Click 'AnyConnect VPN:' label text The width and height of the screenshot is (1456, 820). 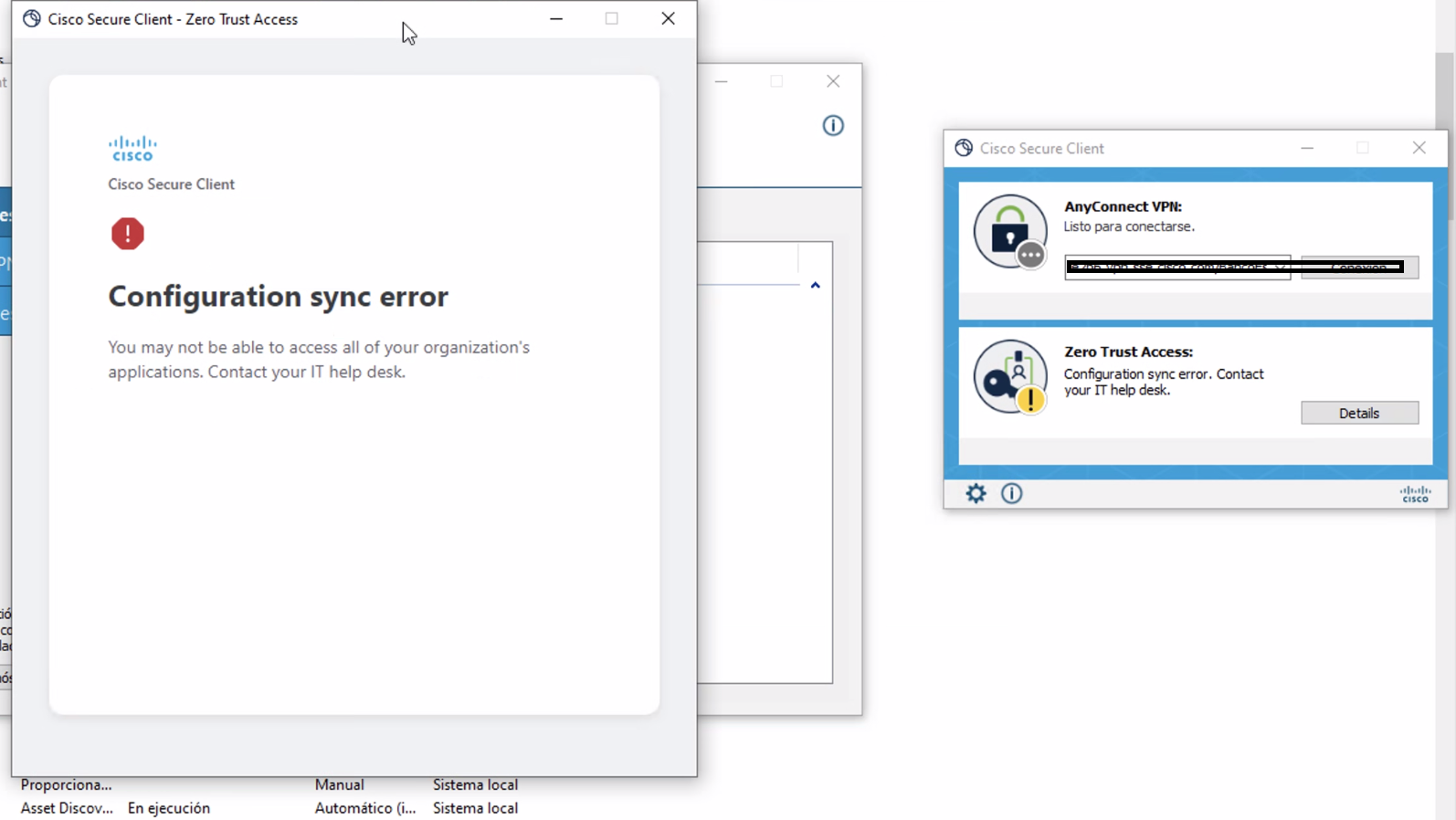pos(1123,206)
